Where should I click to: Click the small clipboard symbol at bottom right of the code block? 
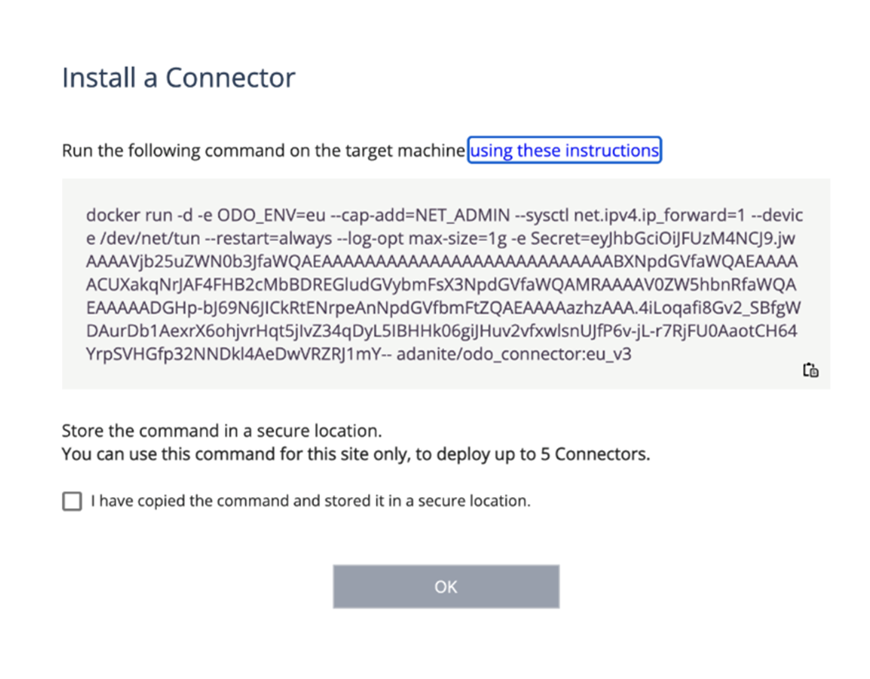810,370
